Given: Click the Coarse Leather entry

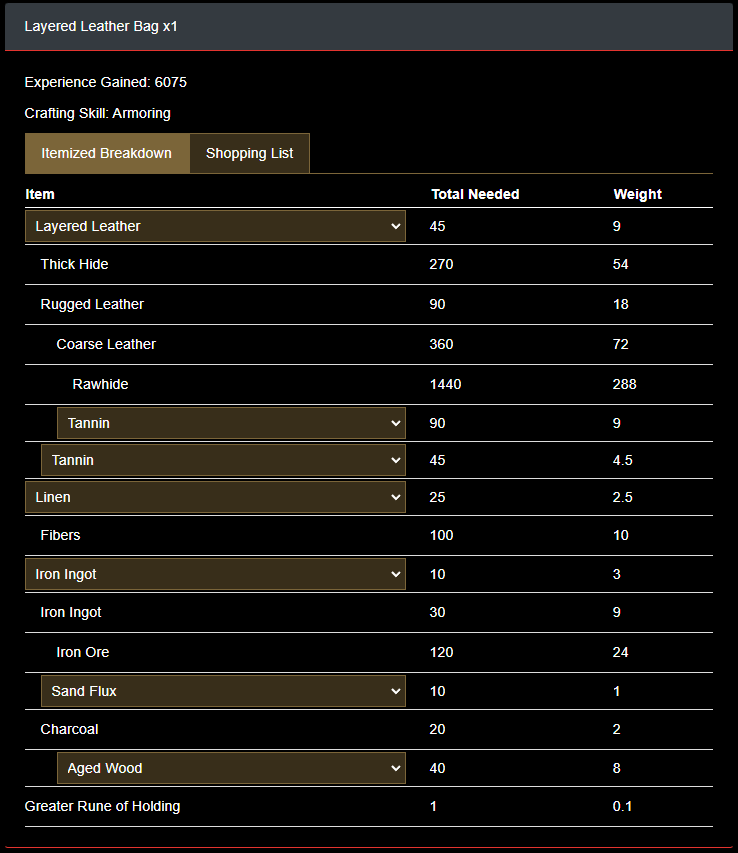Looking at the screenshot, I should (x=106, y=344).
